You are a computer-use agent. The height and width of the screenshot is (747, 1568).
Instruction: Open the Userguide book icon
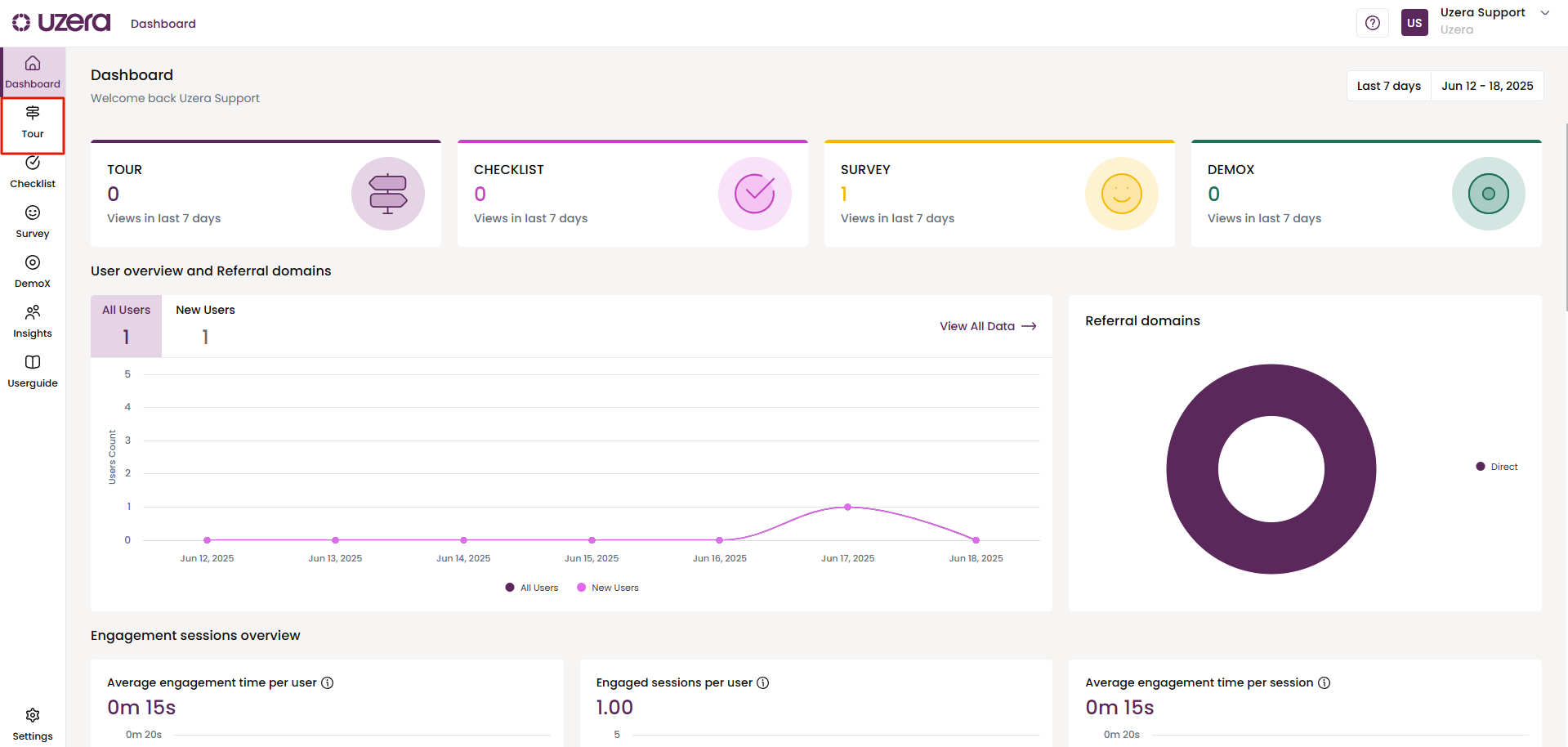(x=33, y=371)
